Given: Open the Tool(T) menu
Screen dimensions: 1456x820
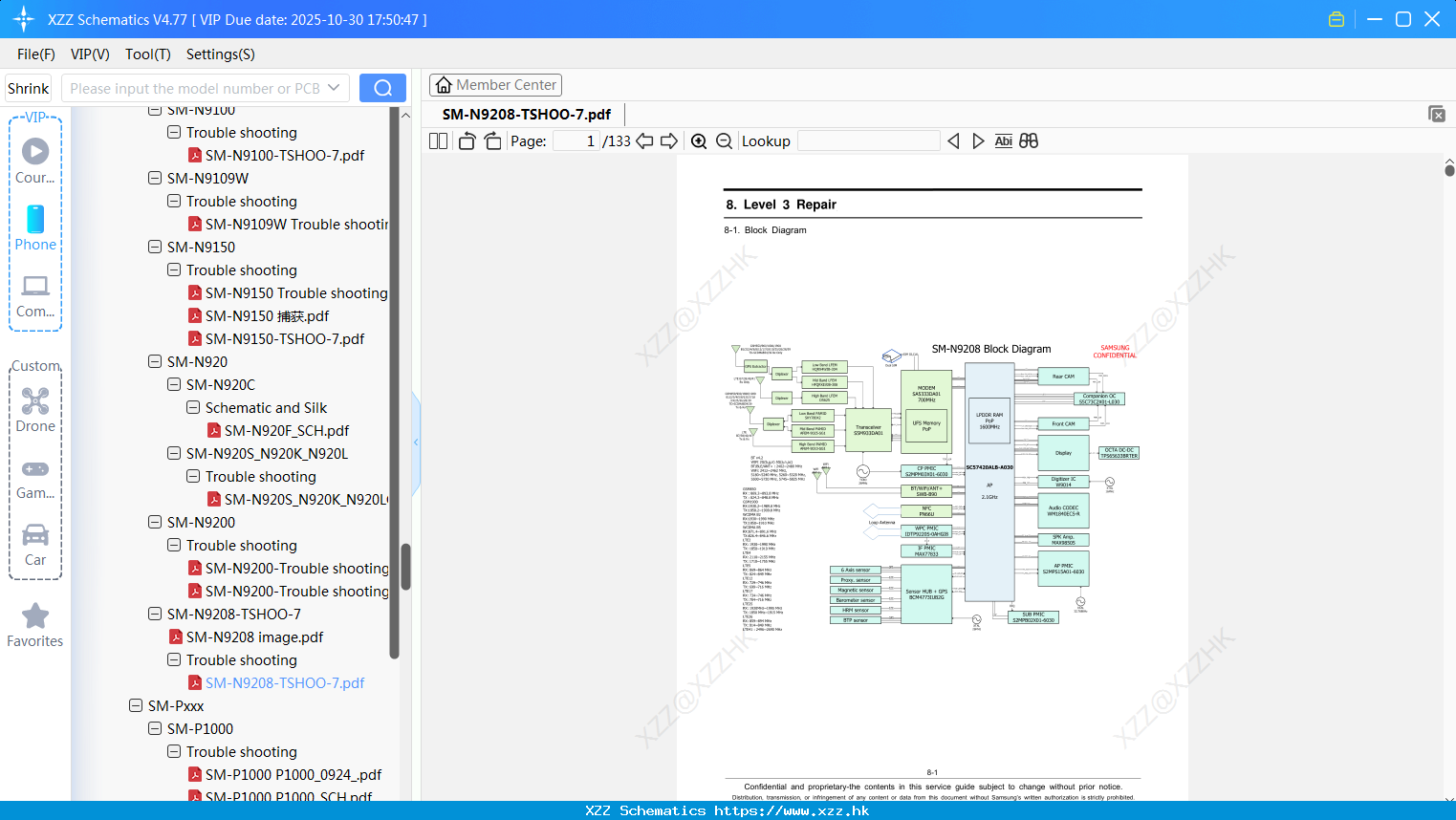Looking at the screenshot, I should pyautogui.click(x=148, y=54).
